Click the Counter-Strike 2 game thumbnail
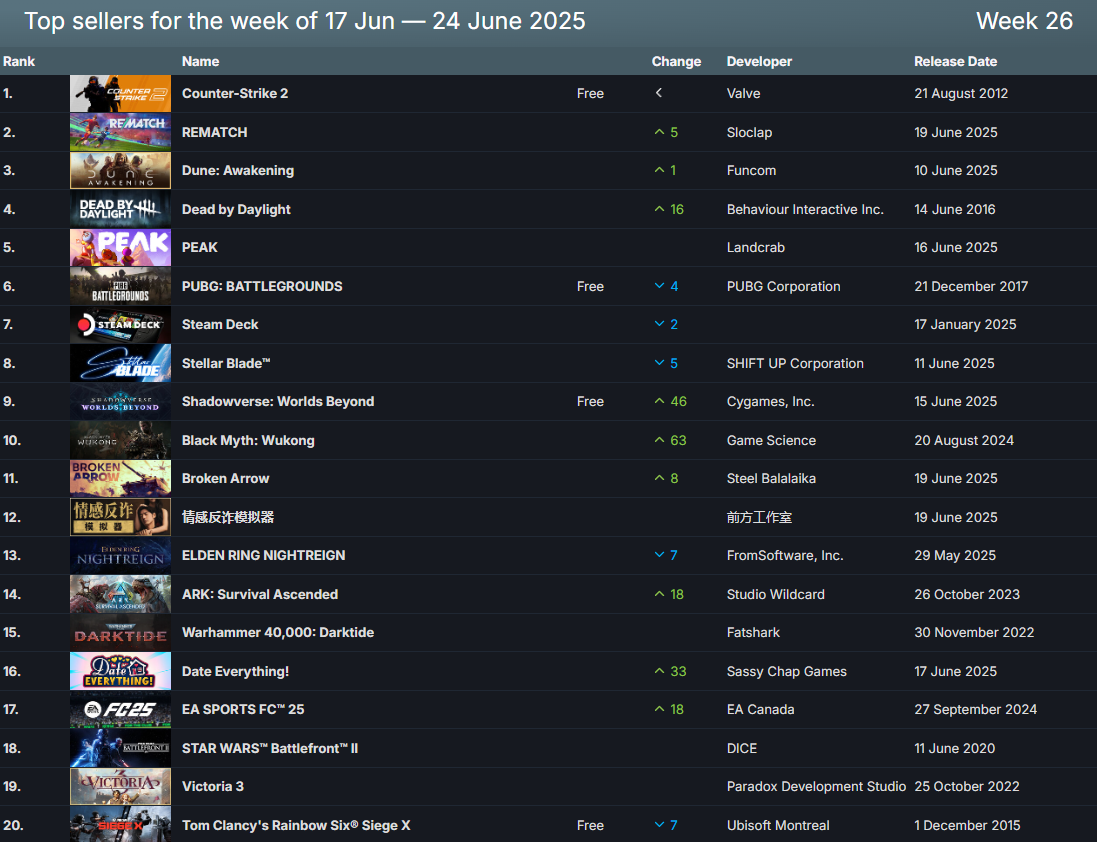Screen dimensions: 1097x842 pos(120,94)
